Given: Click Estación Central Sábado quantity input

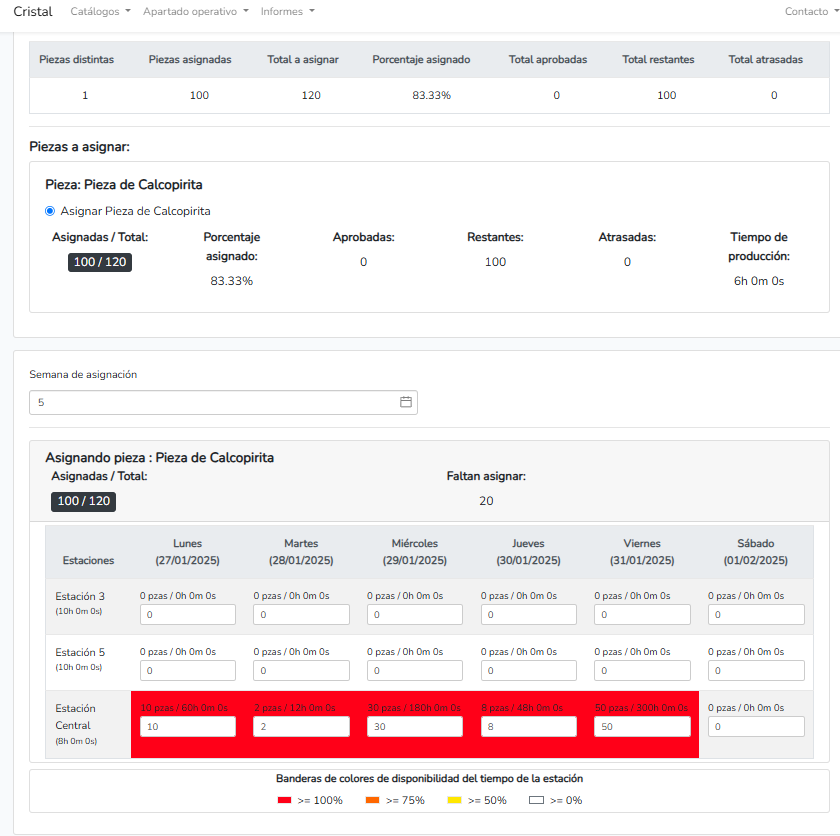Looking at the screenshot, I should [756, 726].
